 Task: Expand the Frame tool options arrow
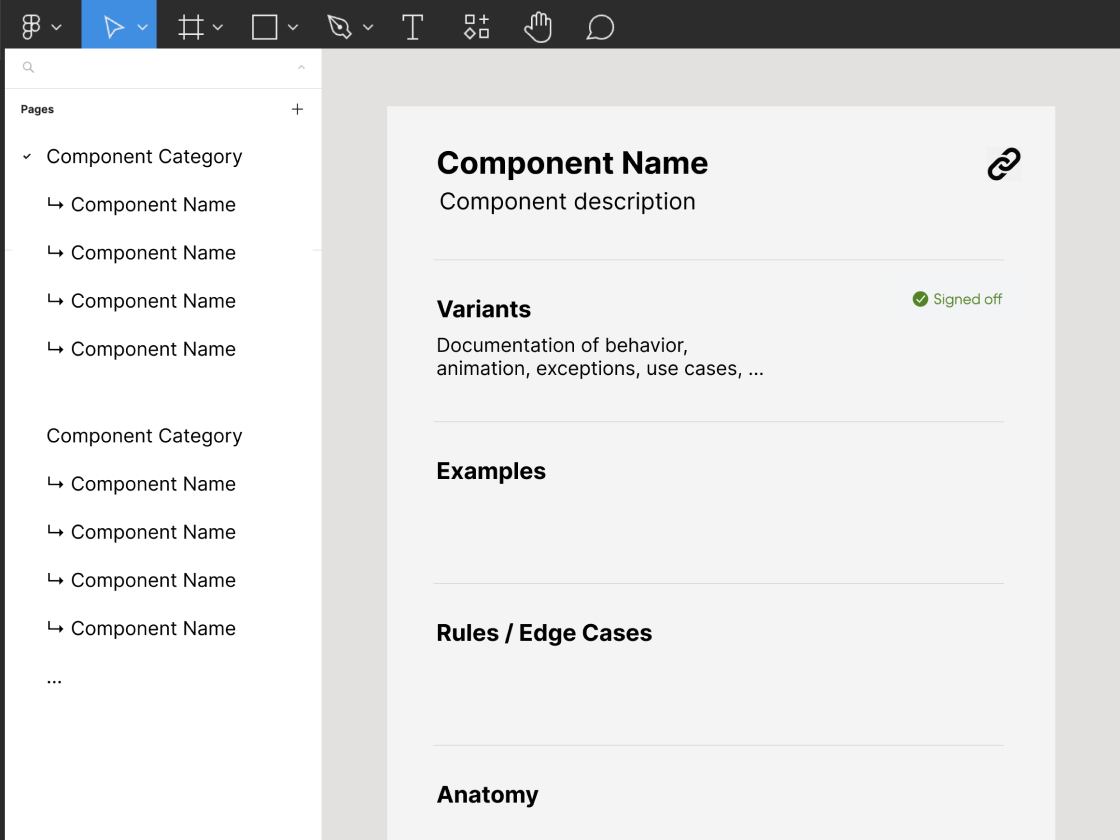[218, 28]
